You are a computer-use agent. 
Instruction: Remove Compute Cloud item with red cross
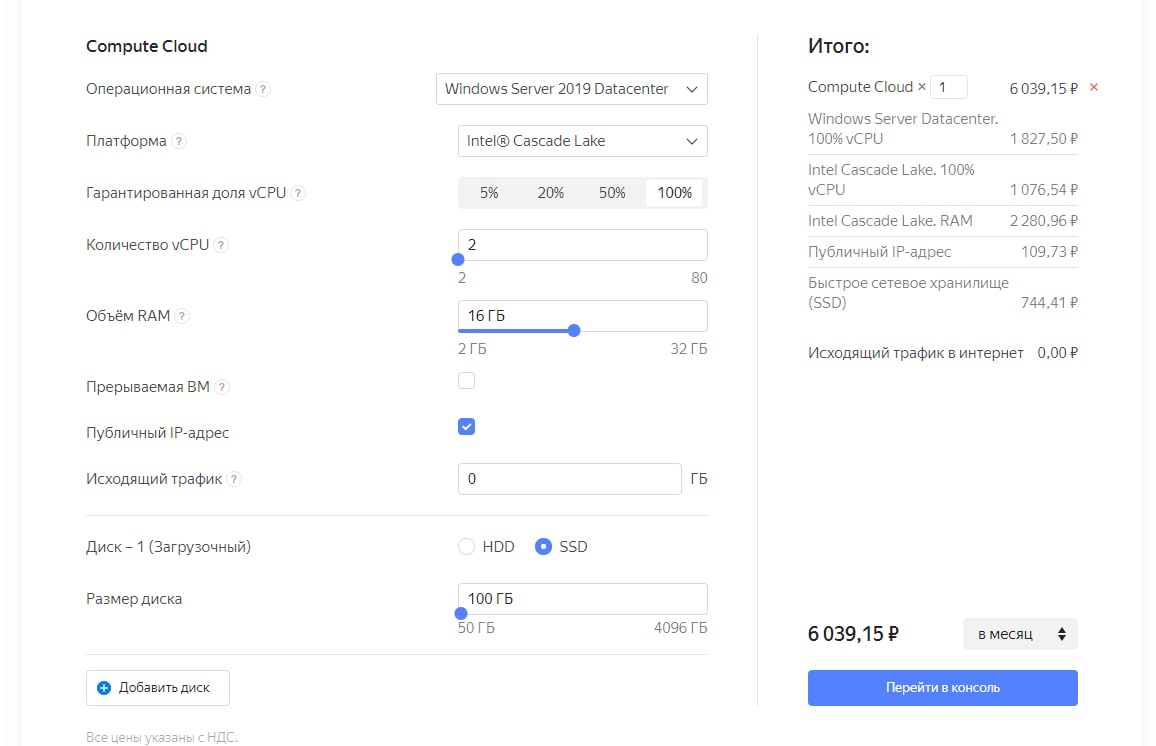tap(1094, 87)
